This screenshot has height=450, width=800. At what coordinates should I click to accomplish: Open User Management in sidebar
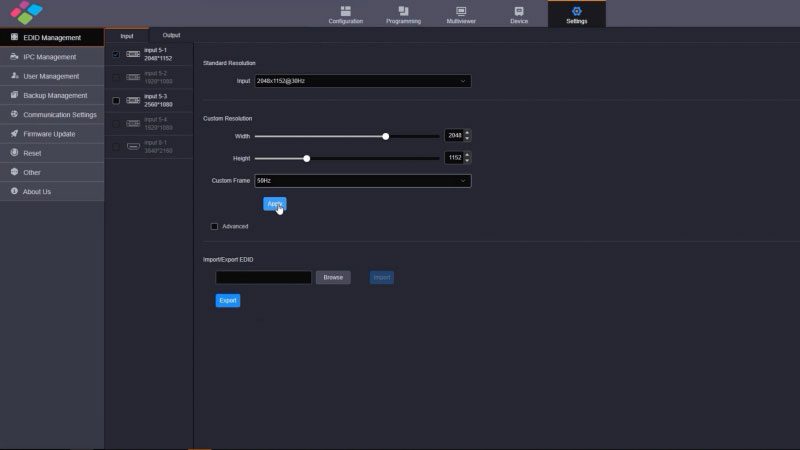click(x=51, y=76)
